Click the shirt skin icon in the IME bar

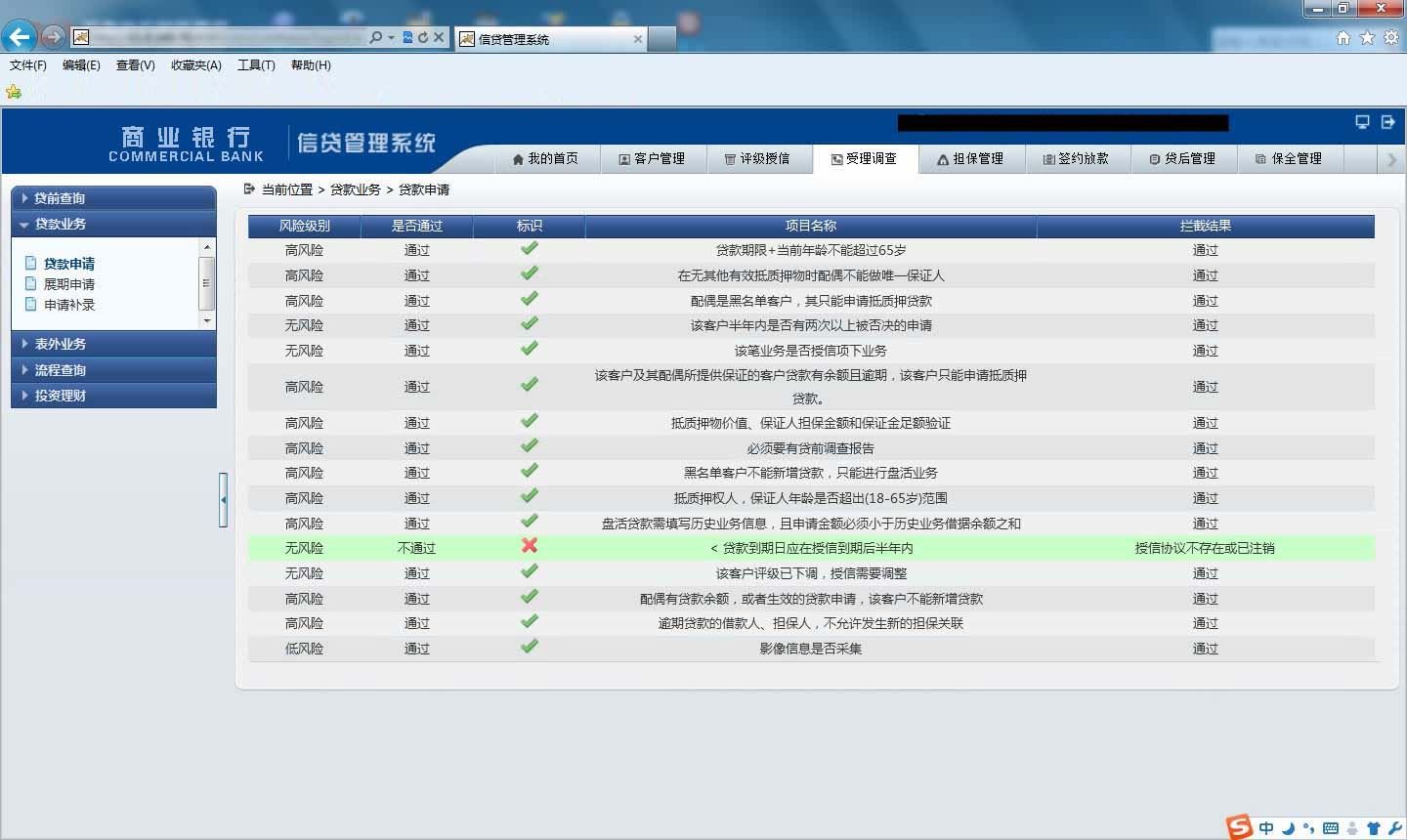1374,828
